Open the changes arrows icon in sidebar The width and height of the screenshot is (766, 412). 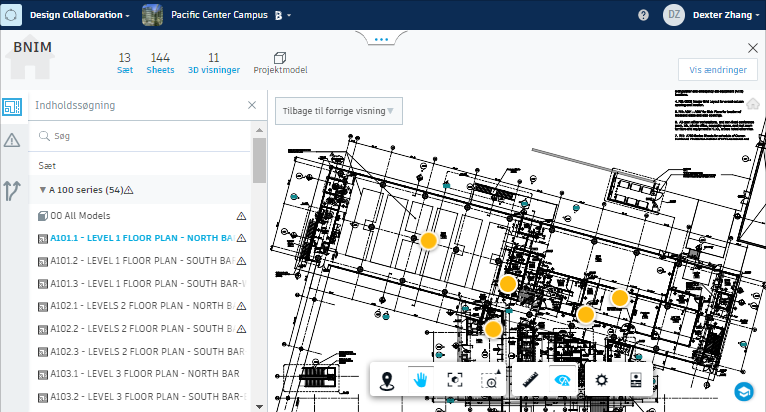tap(12, 191)
